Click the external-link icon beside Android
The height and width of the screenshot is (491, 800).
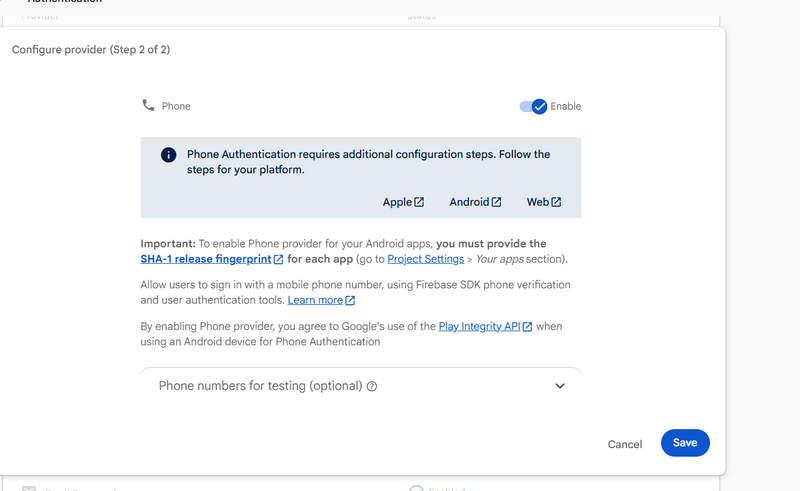496,202
